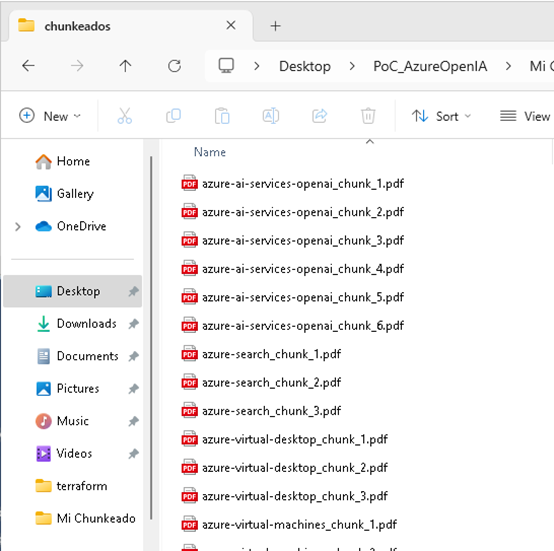This screenshot has width=554, height=551.
Task: Go up one folder level arrow
Action: point(125,66)
